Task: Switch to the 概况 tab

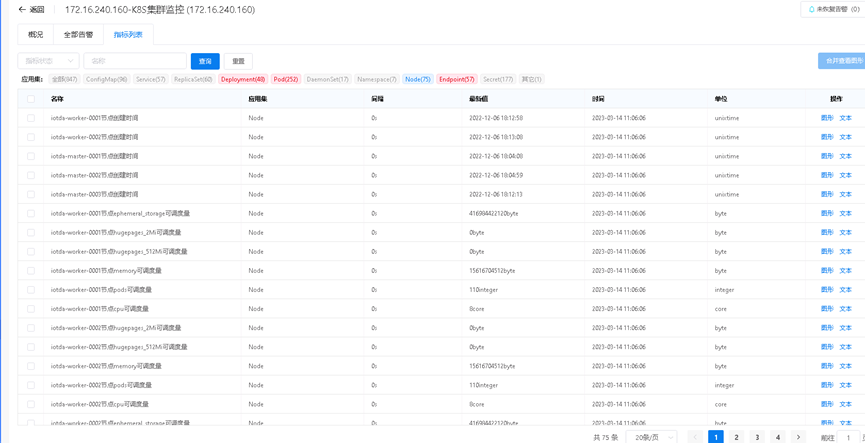Action: pos(35,34)
